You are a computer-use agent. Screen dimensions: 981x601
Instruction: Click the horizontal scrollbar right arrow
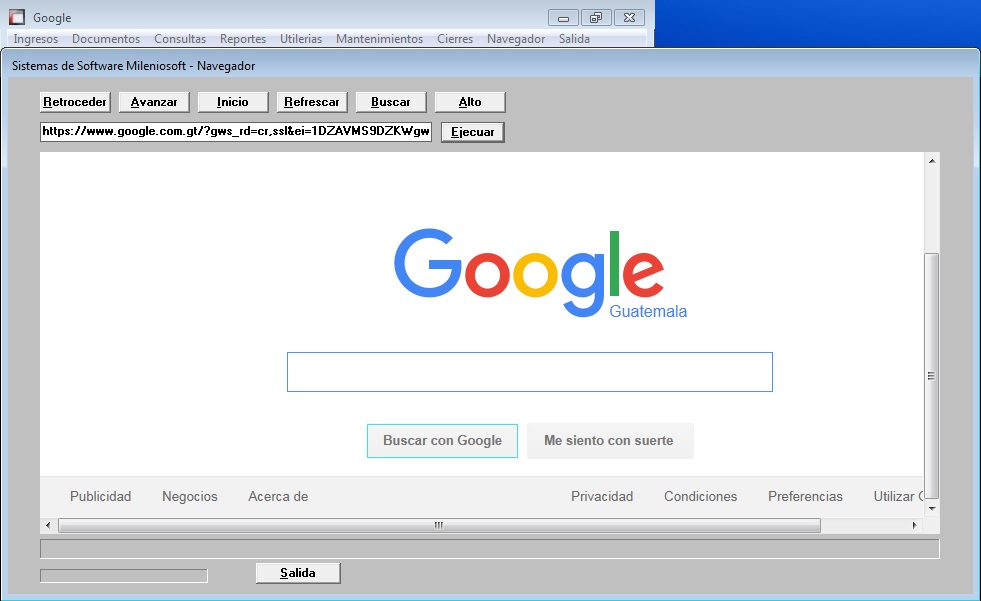pyautogui.click(x=915, y=525)
